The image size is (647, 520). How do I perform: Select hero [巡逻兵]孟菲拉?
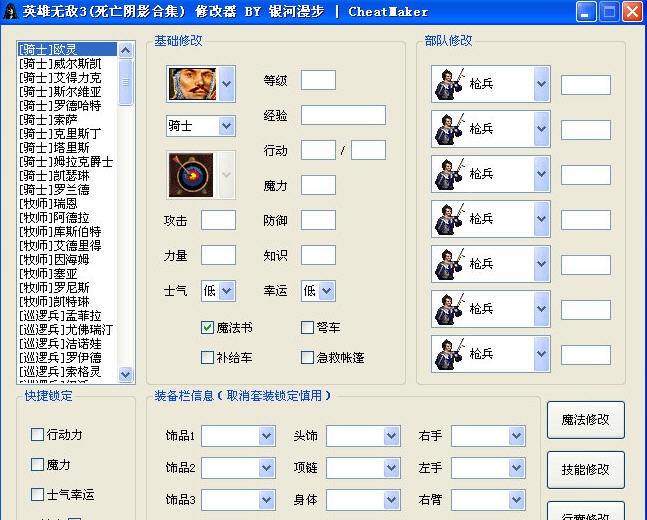coord(67,316)
